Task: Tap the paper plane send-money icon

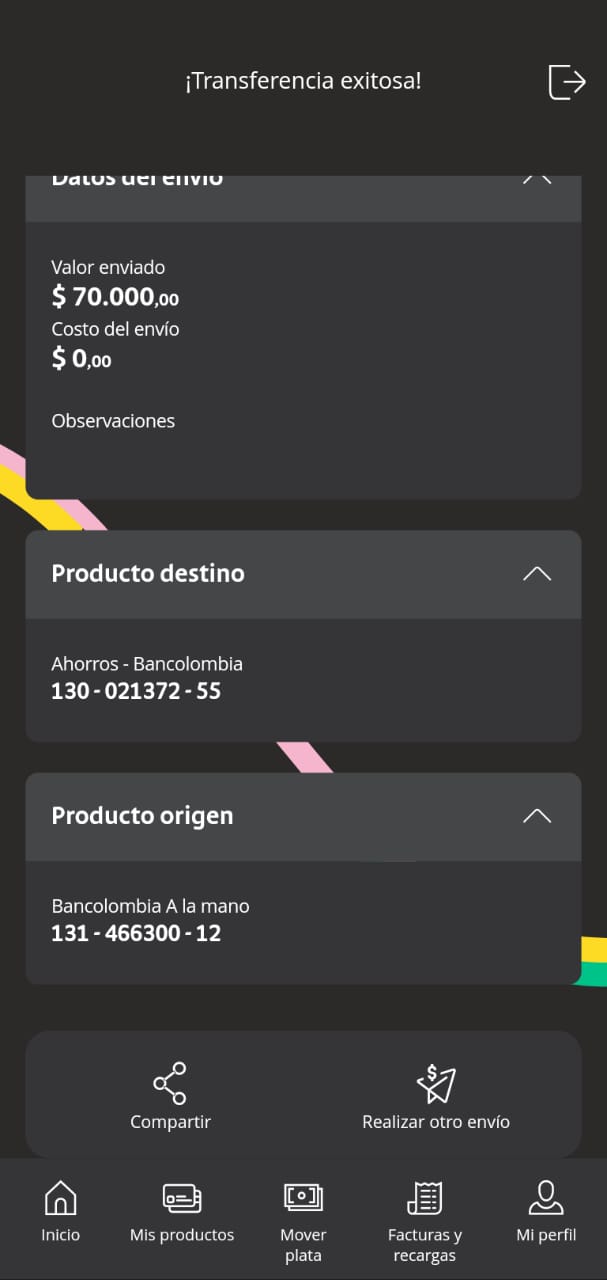Action: (436, 1083)
